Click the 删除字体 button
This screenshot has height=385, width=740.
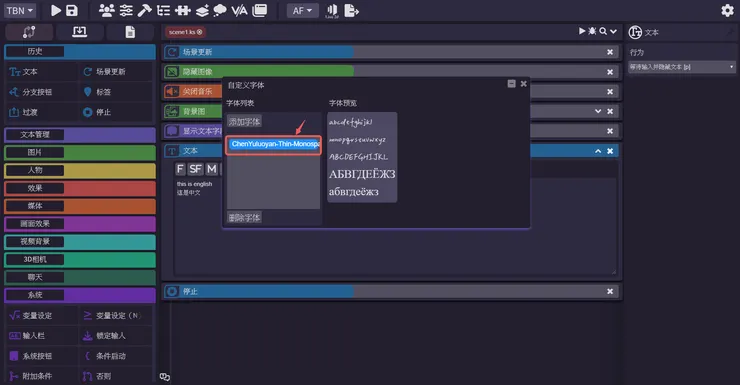tap(244, 218)
